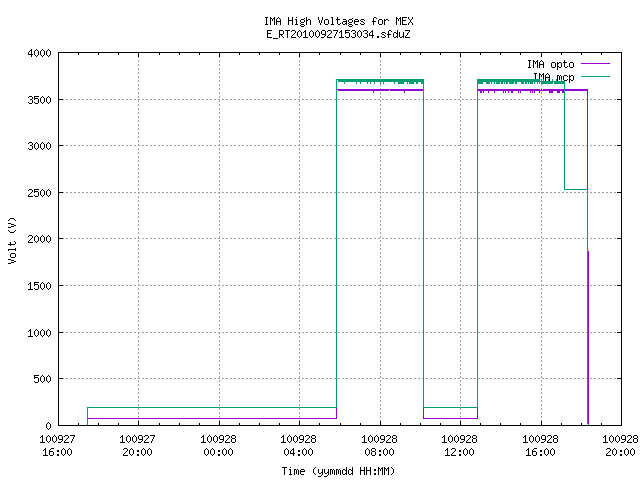Click the chart title 'IMA High Voltages for MEX'
The height and width of the screenshot is (480, 640).
tap(338, 21)
